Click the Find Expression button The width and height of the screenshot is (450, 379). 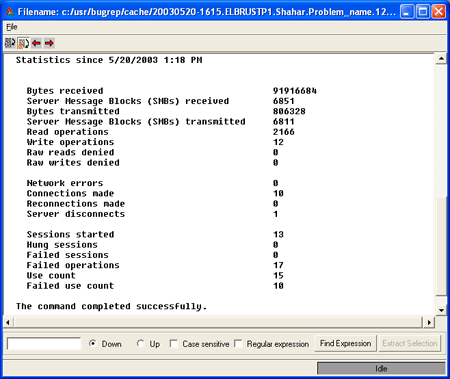click(345, 343)
